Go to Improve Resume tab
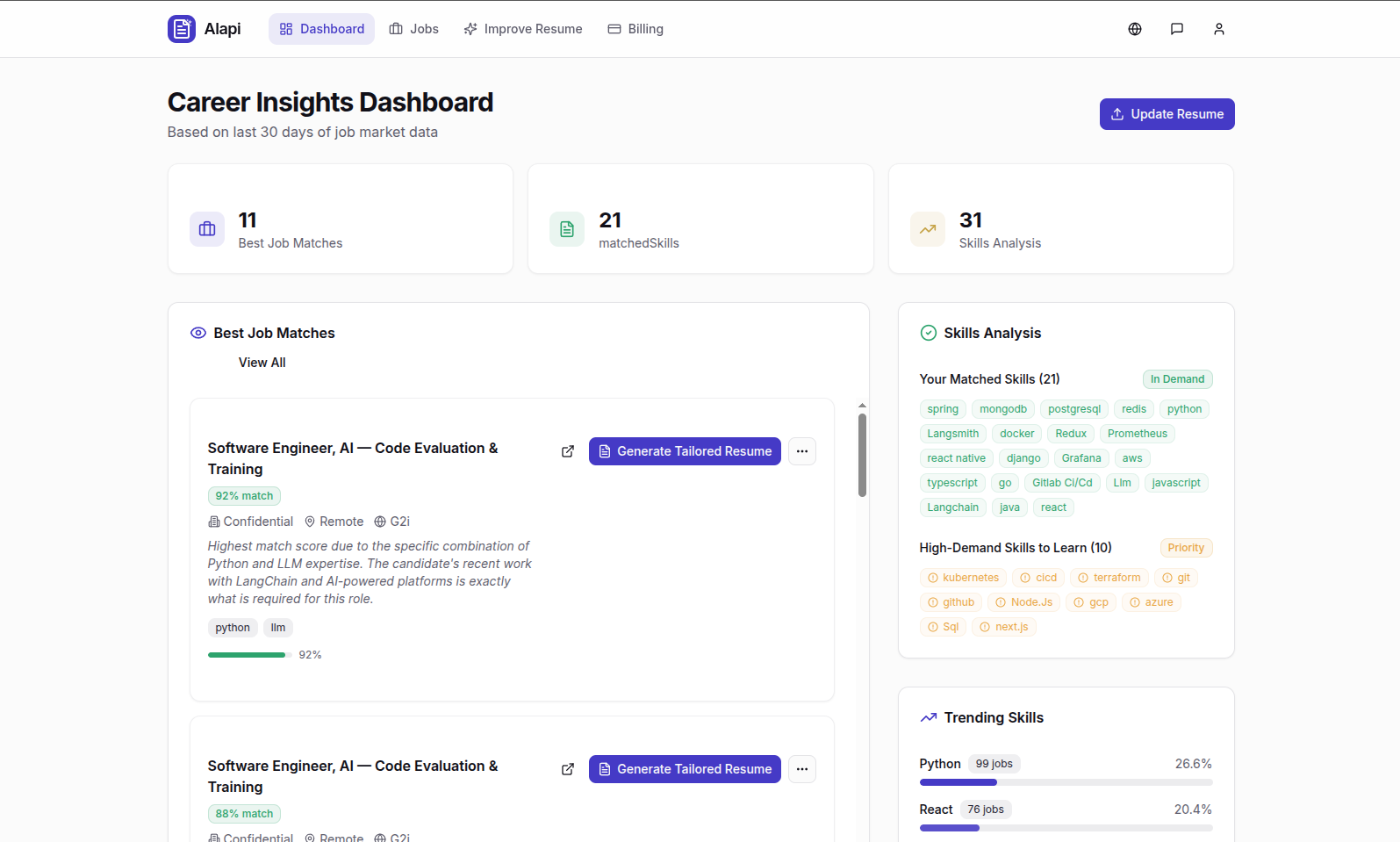 click(x=523, y=29)
